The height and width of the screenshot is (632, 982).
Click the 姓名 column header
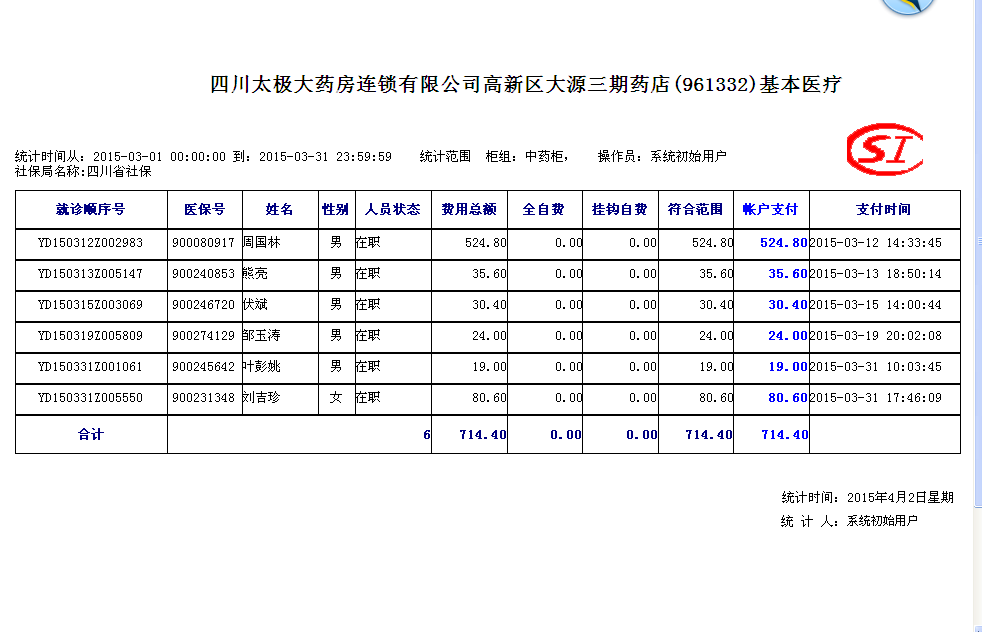279,209
